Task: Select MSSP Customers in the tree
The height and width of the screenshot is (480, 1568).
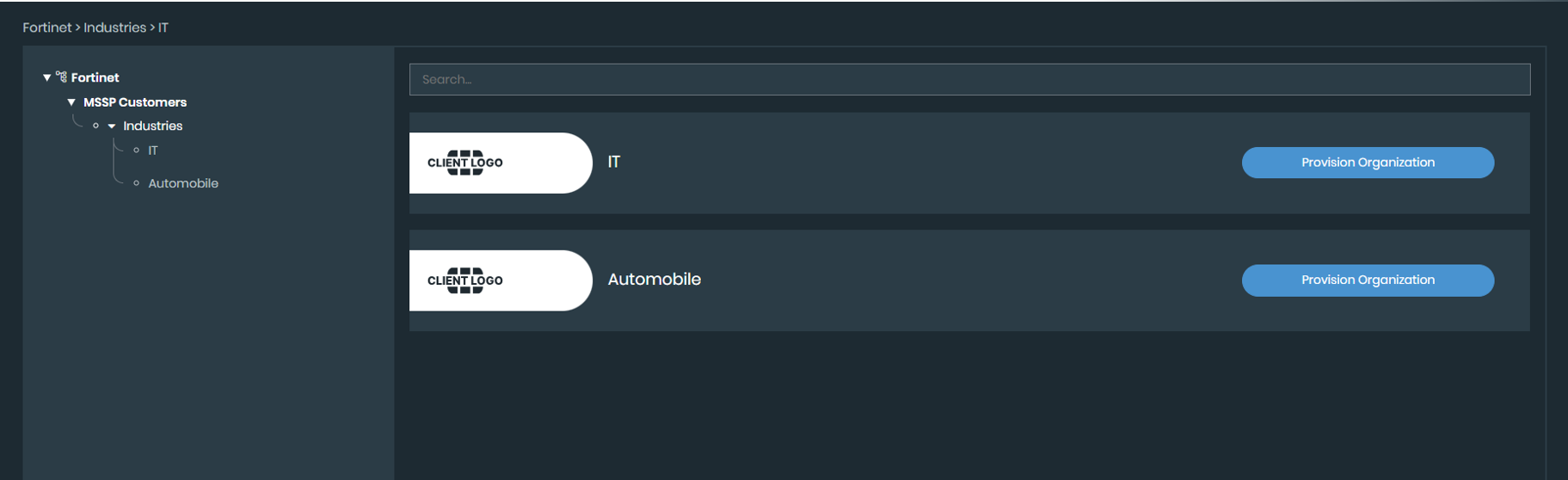Action: pos(135,102)
